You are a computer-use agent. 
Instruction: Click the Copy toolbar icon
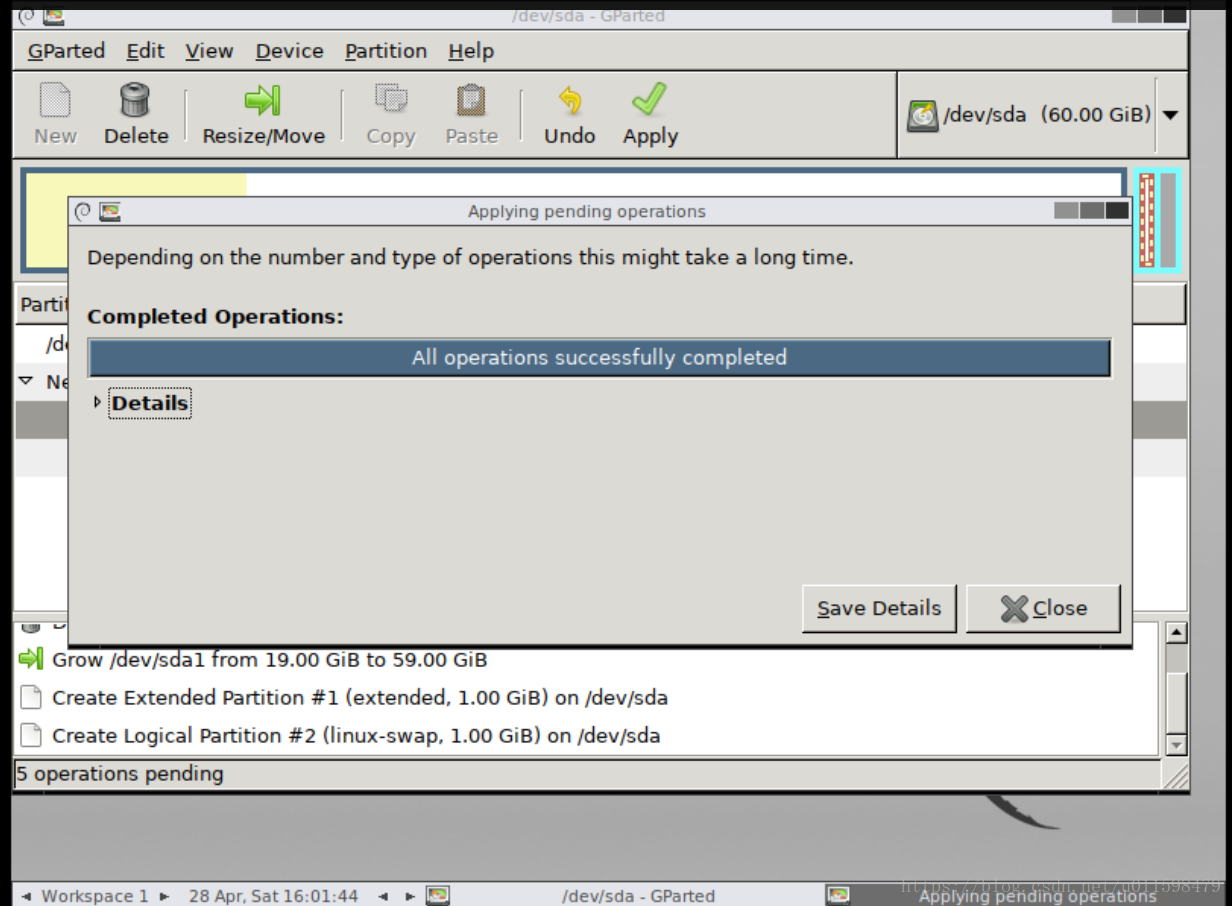[390, 101]
